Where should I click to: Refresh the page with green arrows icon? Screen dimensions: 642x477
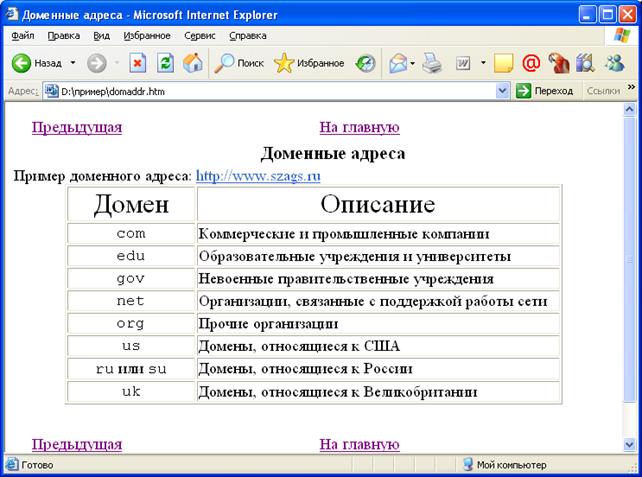coord(165,63)
